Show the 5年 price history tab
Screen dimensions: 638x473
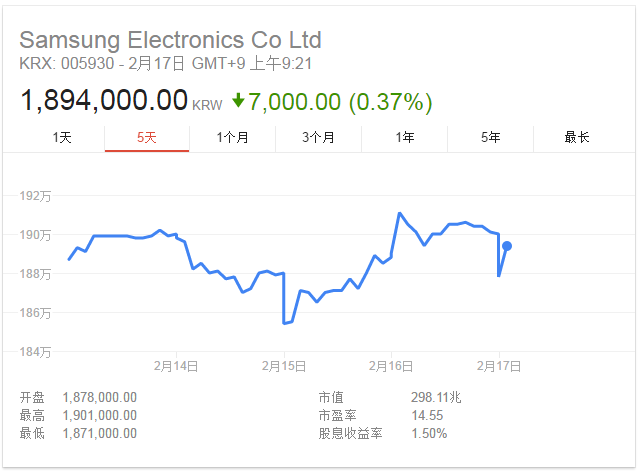coord(490,138)
